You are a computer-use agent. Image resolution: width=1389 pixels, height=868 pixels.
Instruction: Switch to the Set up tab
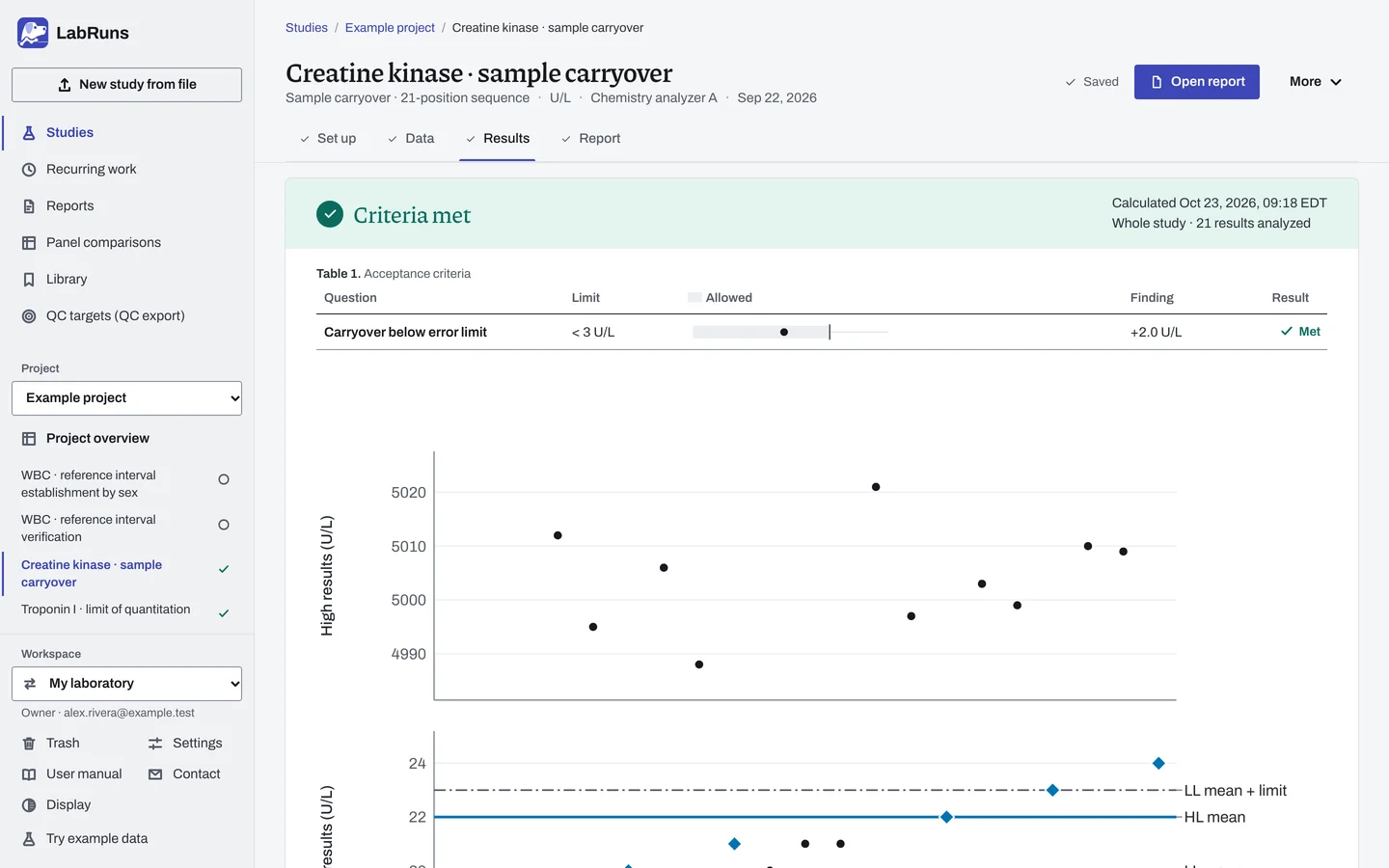coord(328,139)
